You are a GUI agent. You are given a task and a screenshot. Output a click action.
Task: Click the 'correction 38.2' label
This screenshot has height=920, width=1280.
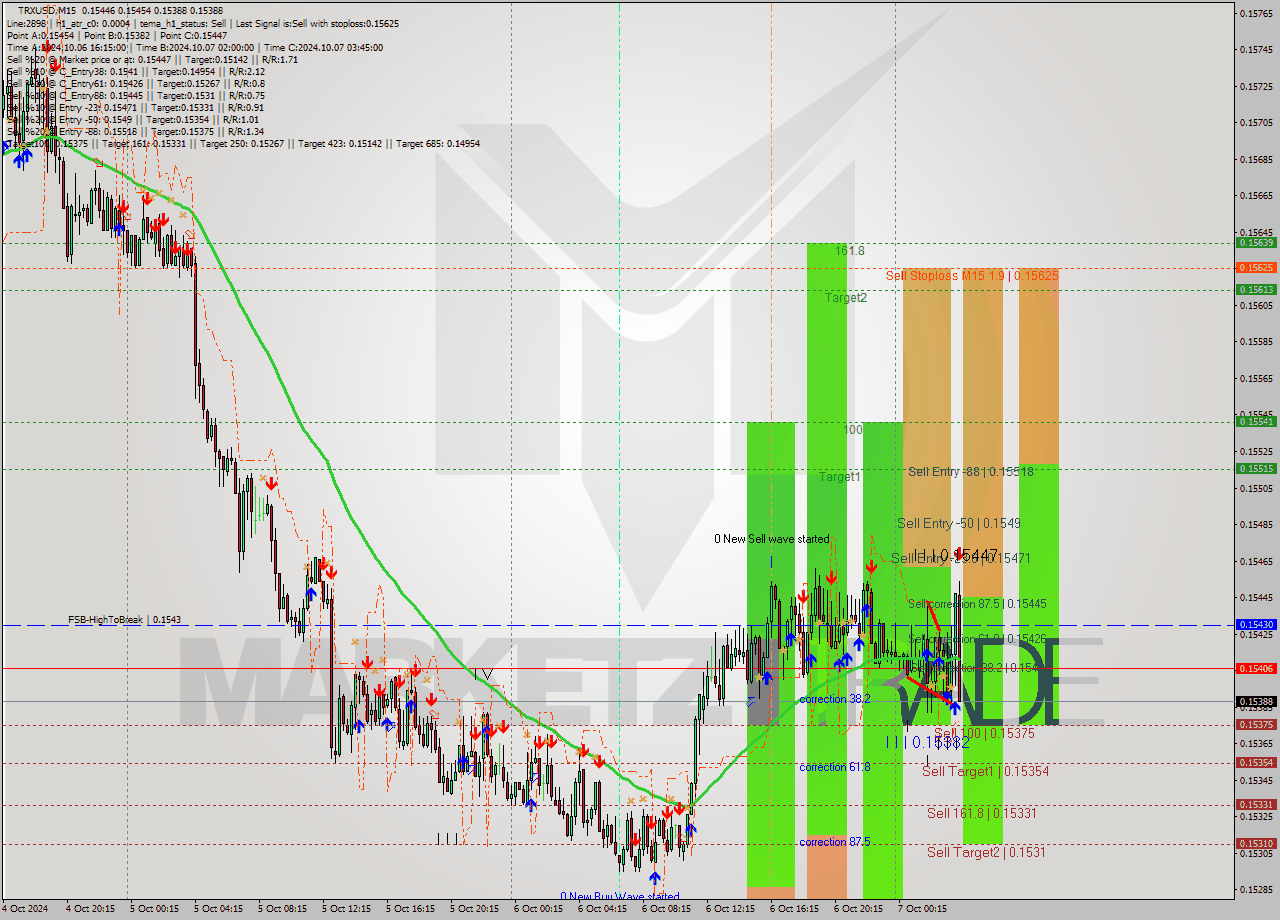(835, 699)
